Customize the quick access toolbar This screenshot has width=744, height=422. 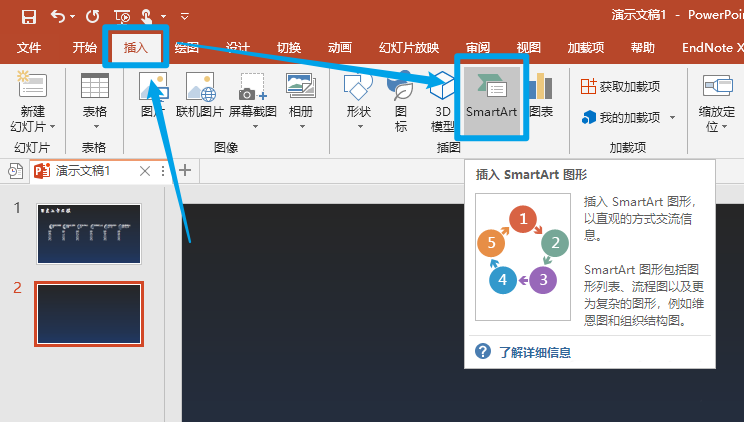click(185, 17)
